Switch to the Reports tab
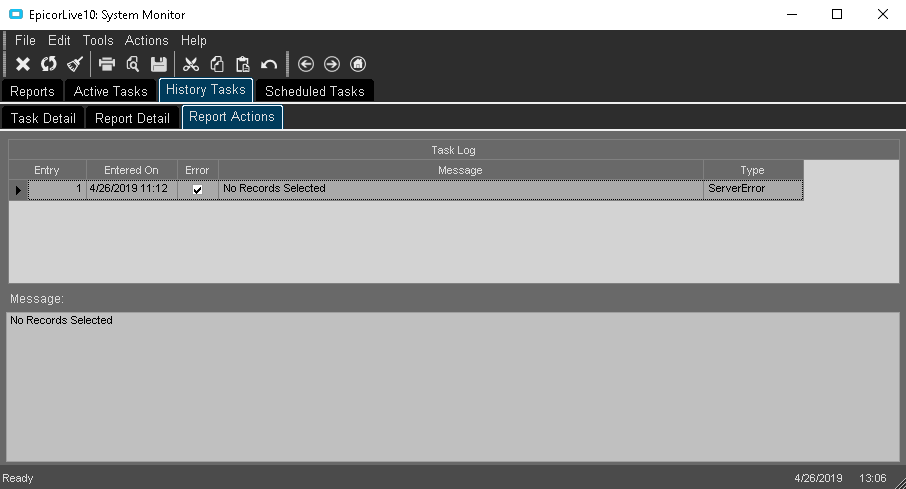906x489 pixels. (32, 91)
